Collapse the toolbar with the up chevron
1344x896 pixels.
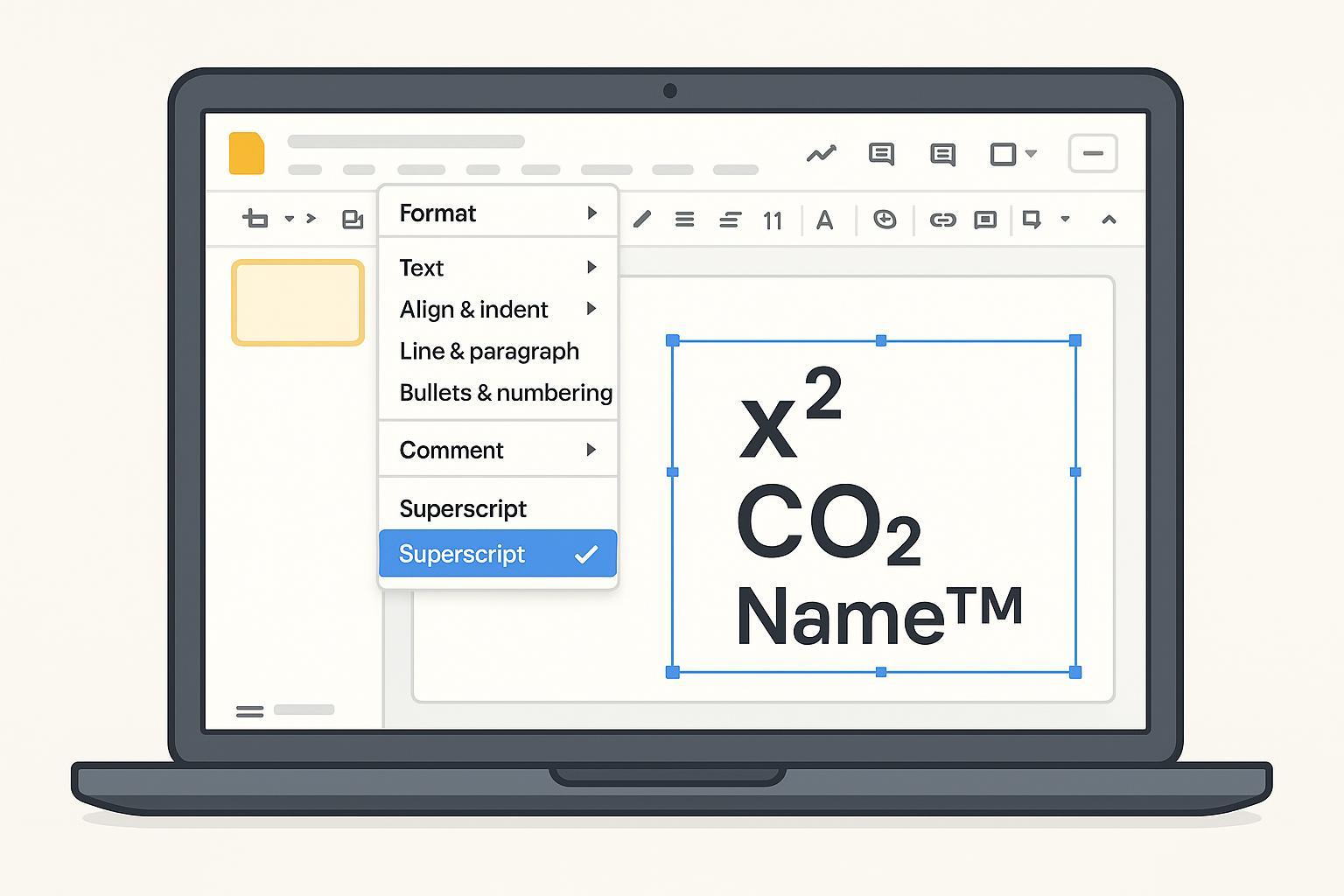click(x=1109, y=220)
